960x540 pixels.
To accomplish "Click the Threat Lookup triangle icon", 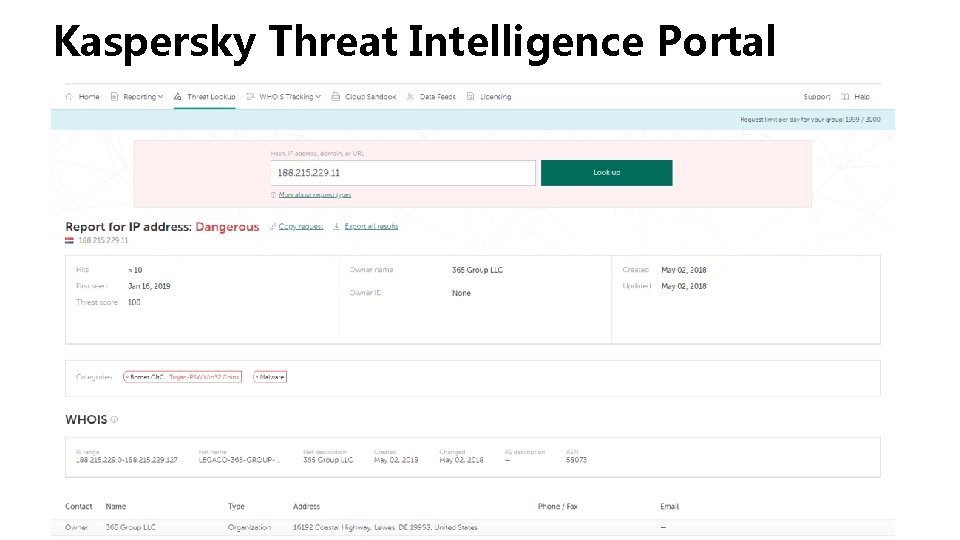I will tap(178, 97).
